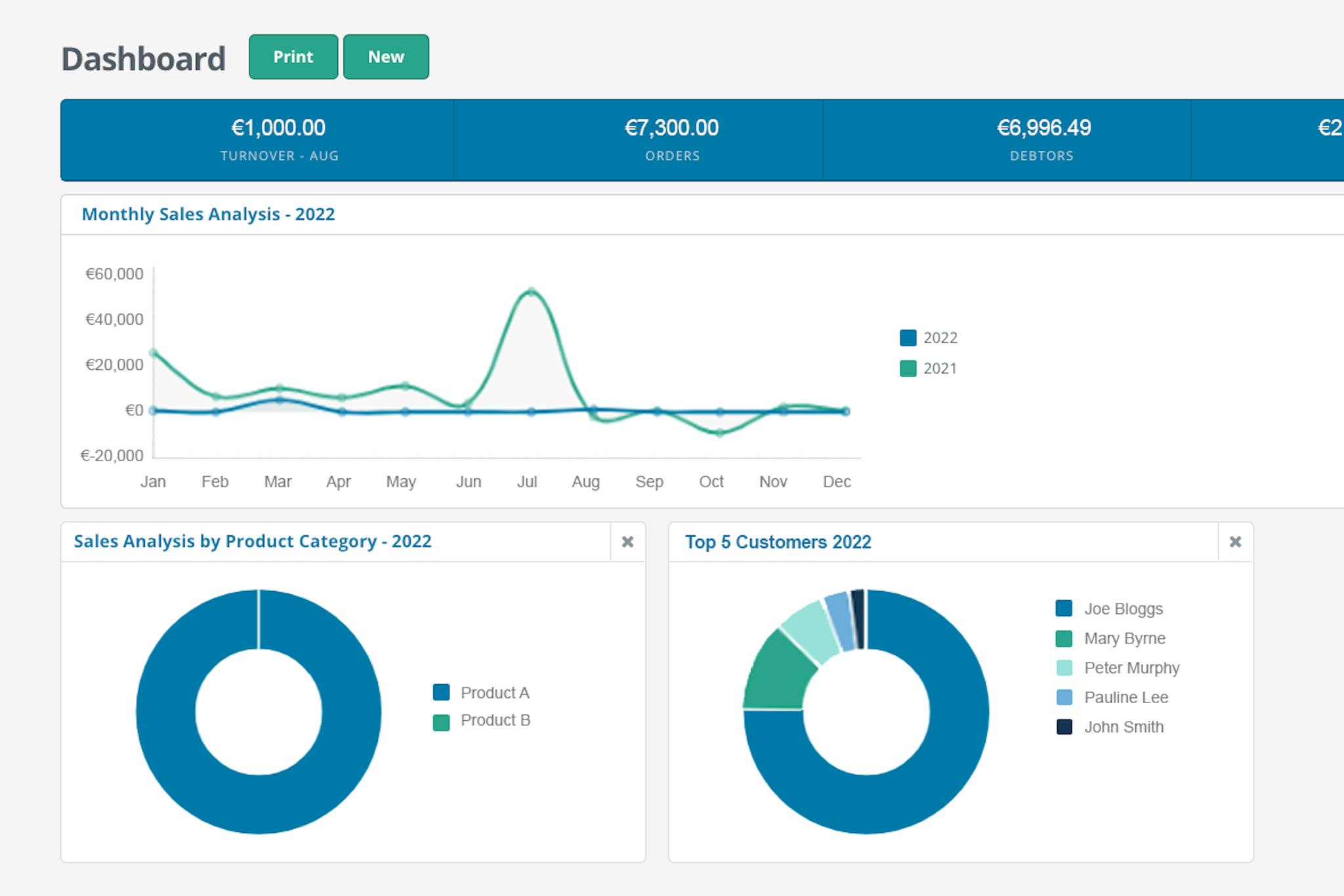Click the Top 5 Customers 2022 heading
1344x896 pixels.
point(778,542)
